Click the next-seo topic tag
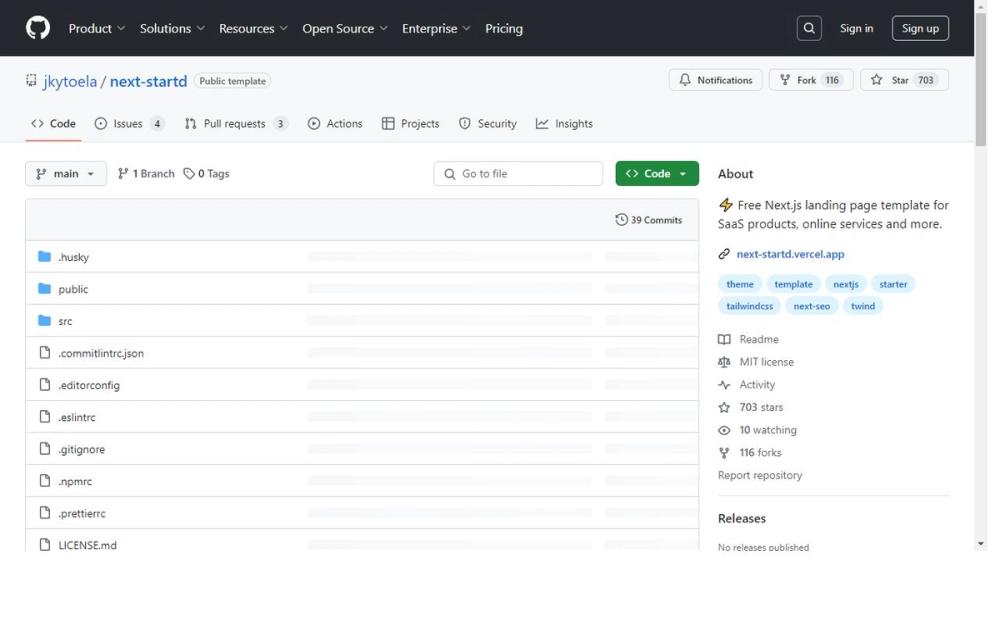The image size is (1000, 625). pos(811,306)
